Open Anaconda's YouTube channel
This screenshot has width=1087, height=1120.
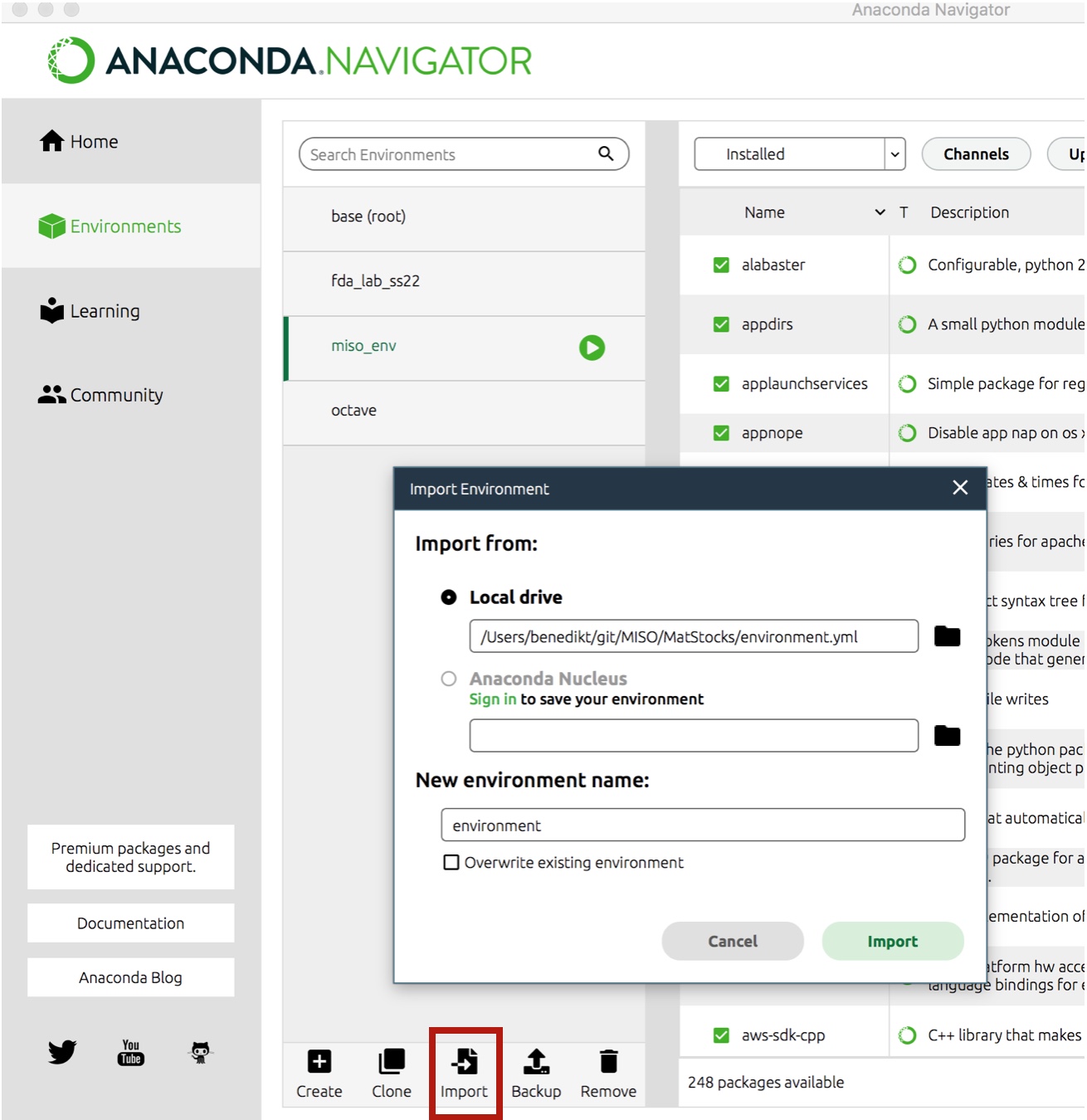point(131,1052)
